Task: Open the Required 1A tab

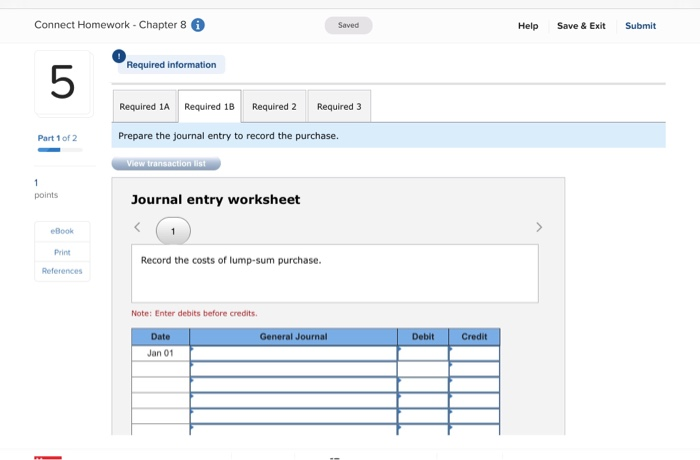Action: pos(145,106)
